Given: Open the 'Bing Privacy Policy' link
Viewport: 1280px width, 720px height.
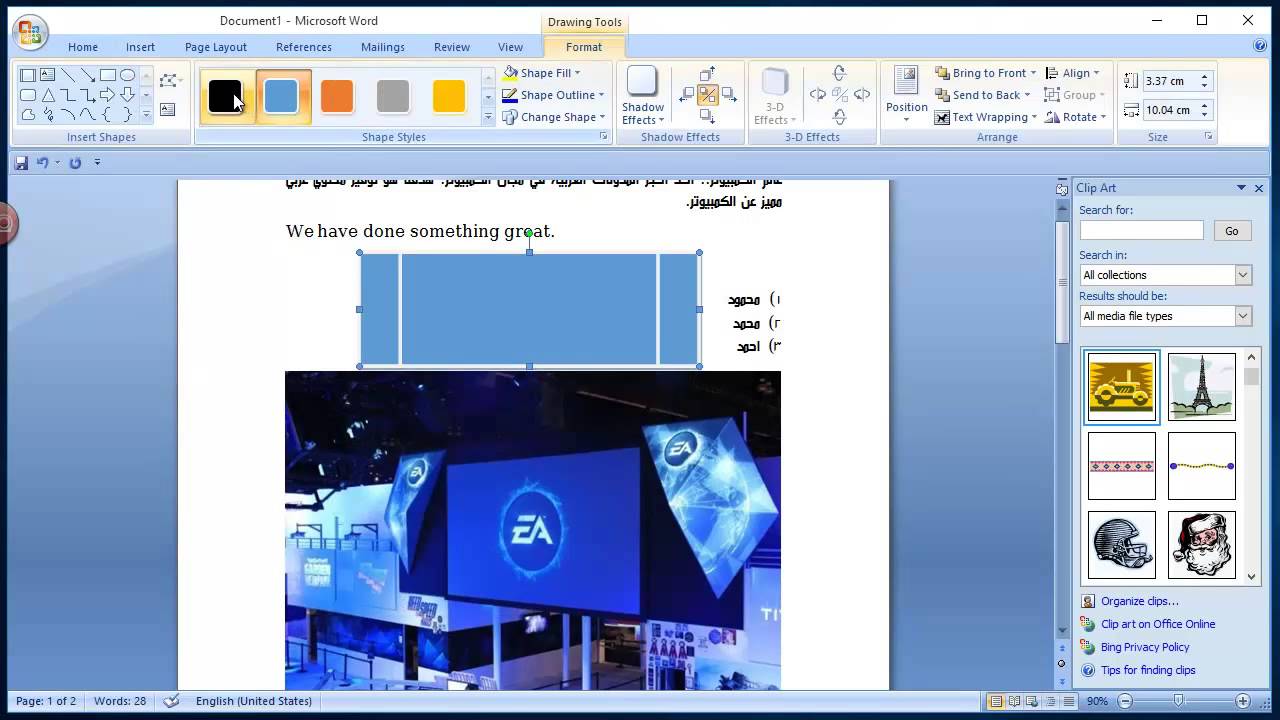Looking at the screenshot, I should 1145,647.
